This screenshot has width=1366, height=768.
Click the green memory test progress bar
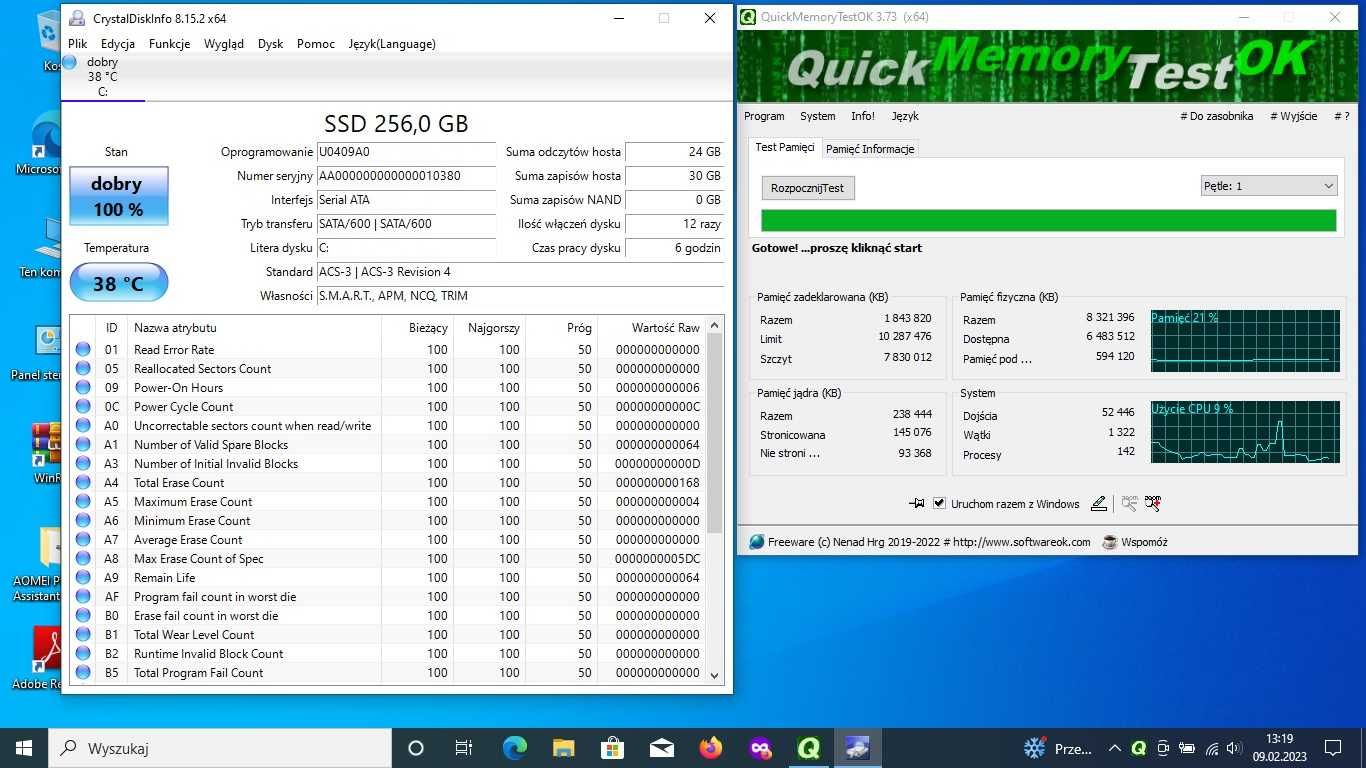tap(1049, 220)
